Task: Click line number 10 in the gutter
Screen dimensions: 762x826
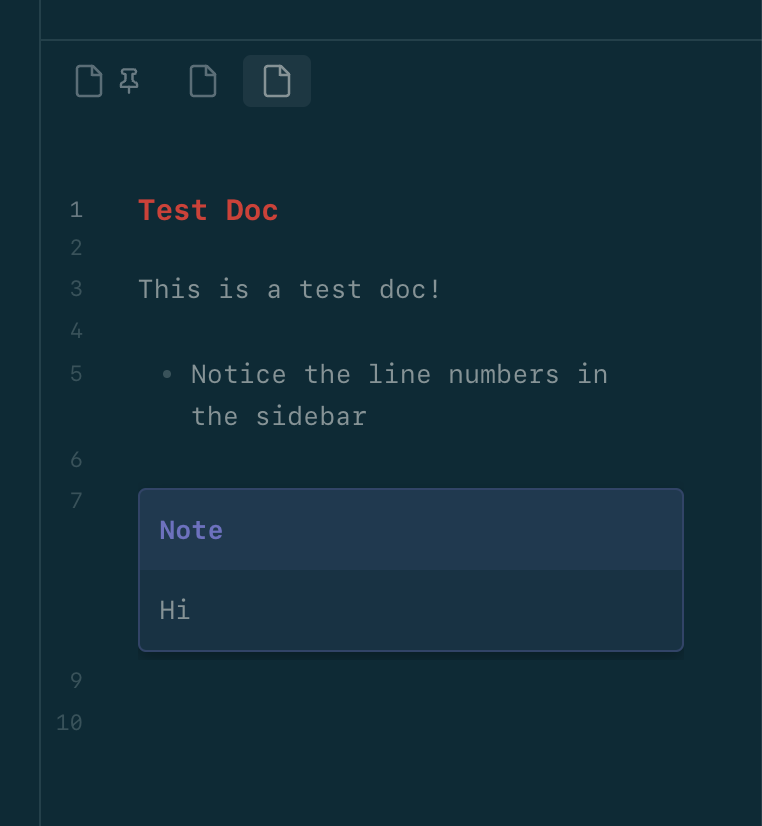Action: coord(68,722)
